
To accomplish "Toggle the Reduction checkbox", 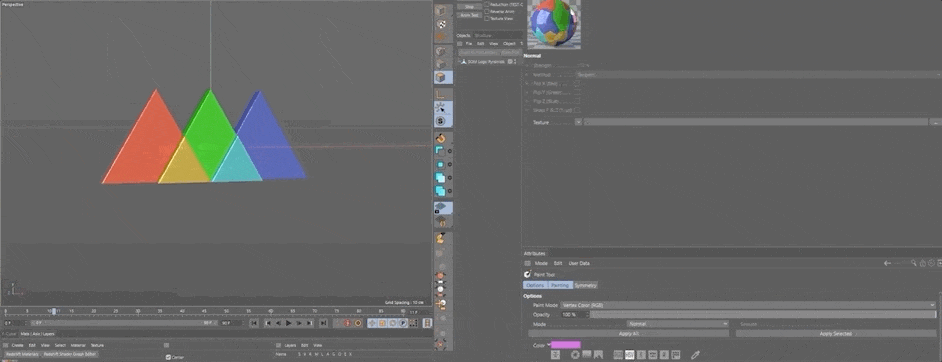I will 486,4.
